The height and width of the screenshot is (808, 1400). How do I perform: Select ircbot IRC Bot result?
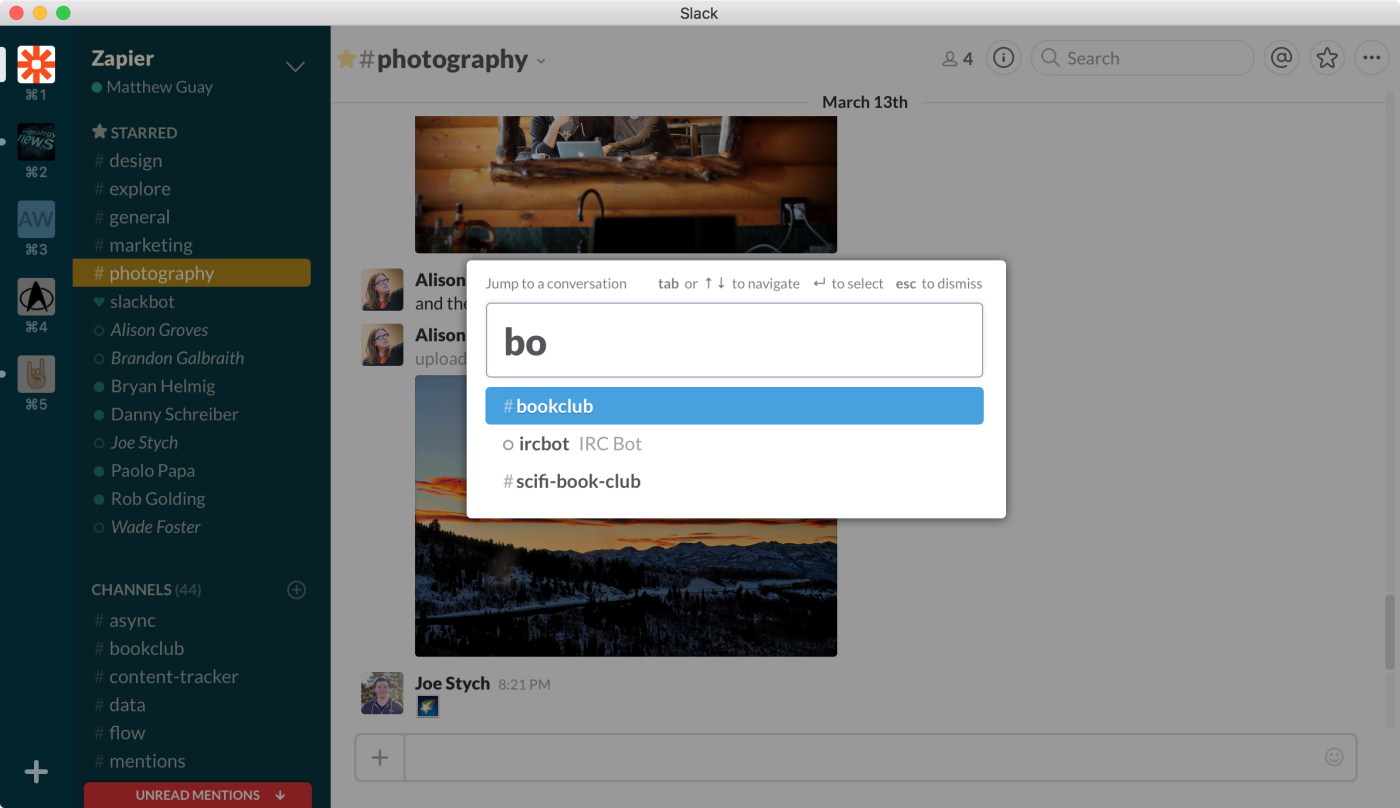pos(734,444)
